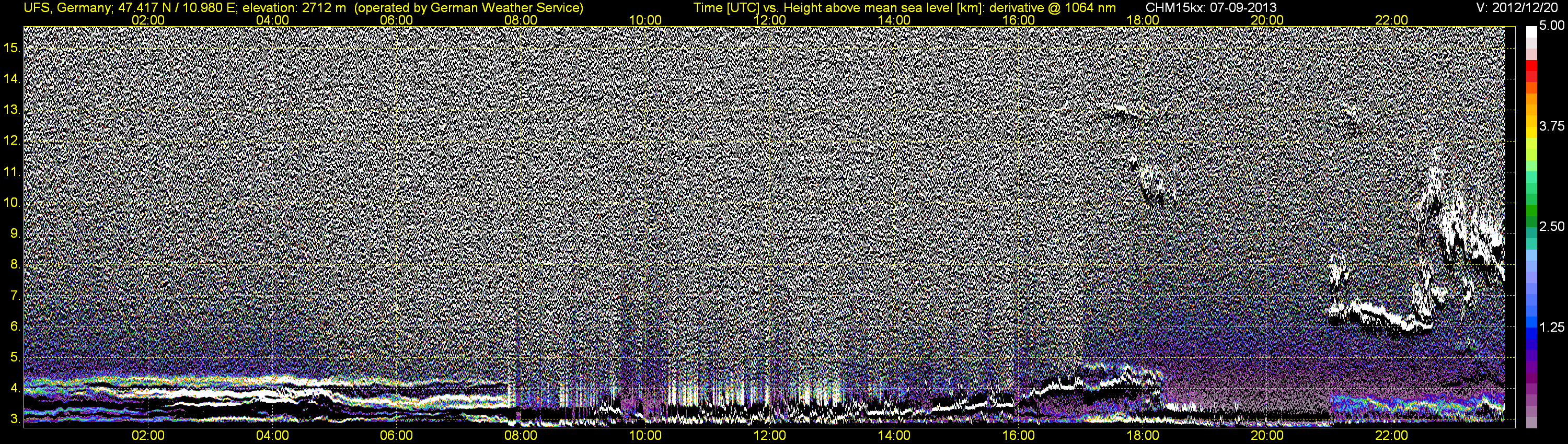
Task: Click the '02:00' label on the bottom time axis
Action: click(148, 436)
